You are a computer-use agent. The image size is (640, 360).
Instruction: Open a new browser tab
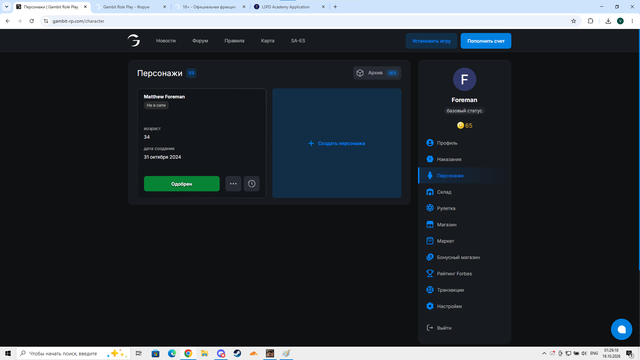click(x=335, y=7)
